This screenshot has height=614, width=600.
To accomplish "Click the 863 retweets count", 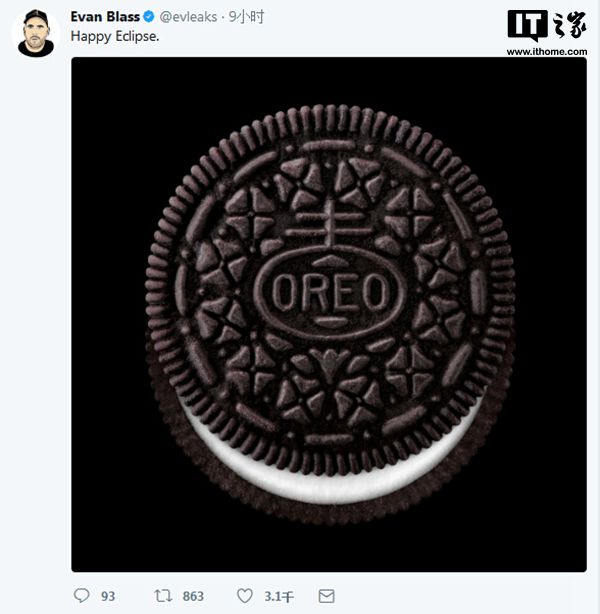I will 193,596.
